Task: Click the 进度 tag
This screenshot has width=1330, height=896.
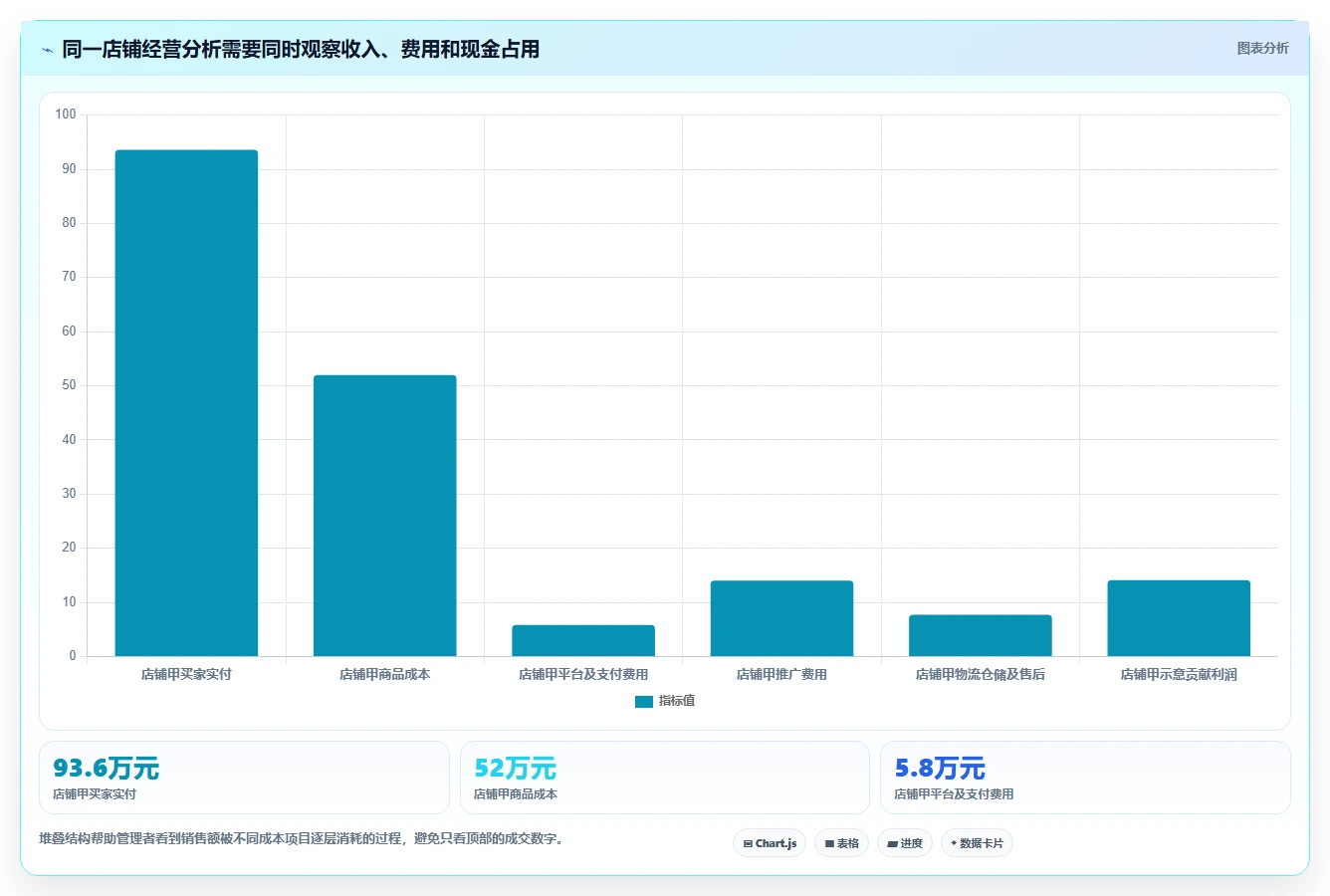Action: [905, 843]
